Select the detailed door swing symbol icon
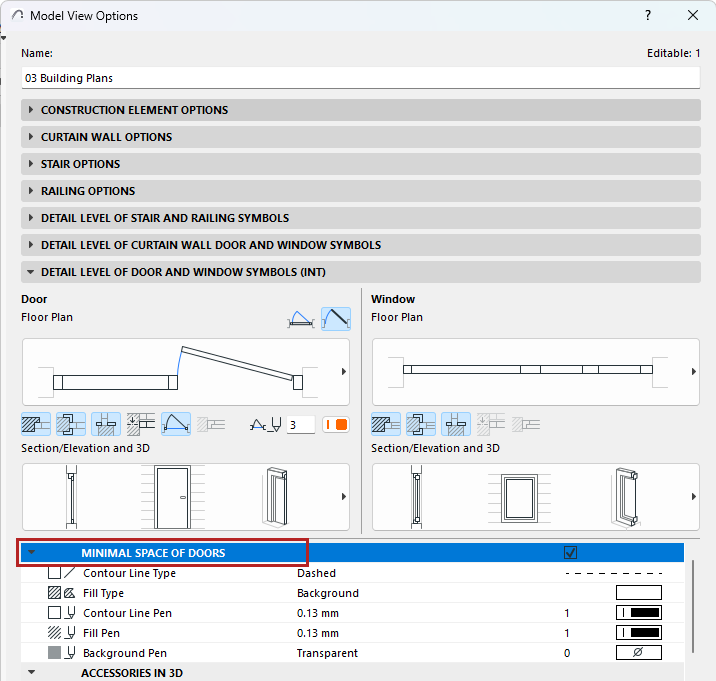Image resolution: width=716 pixels, height=681 pixels. click(336, 319)
